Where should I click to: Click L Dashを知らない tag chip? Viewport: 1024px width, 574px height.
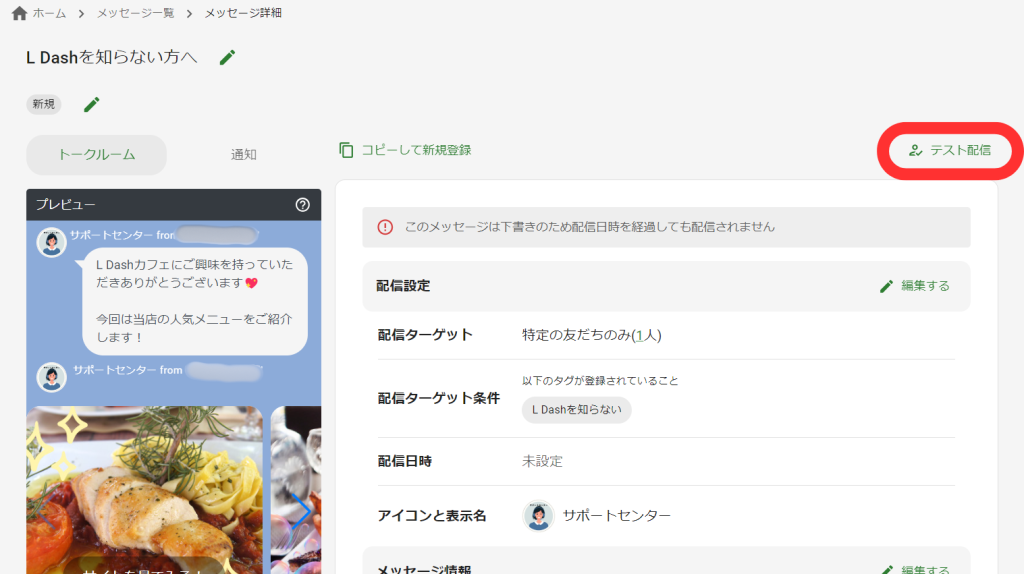click(x=577, y=410)
